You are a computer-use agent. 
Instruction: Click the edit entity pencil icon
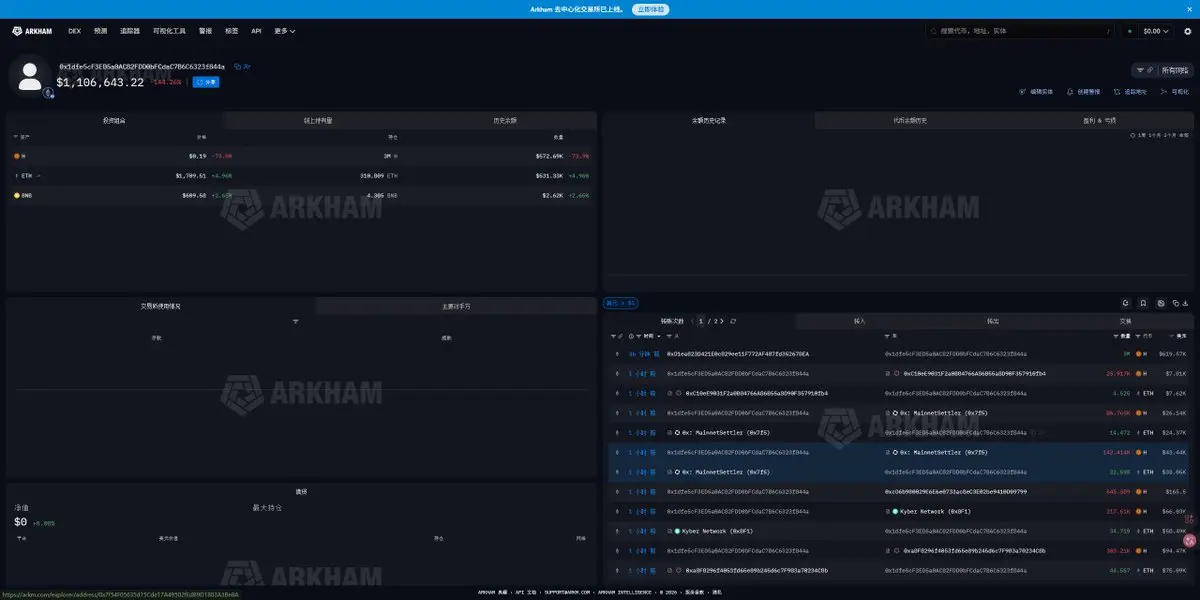click(1022, 92)
